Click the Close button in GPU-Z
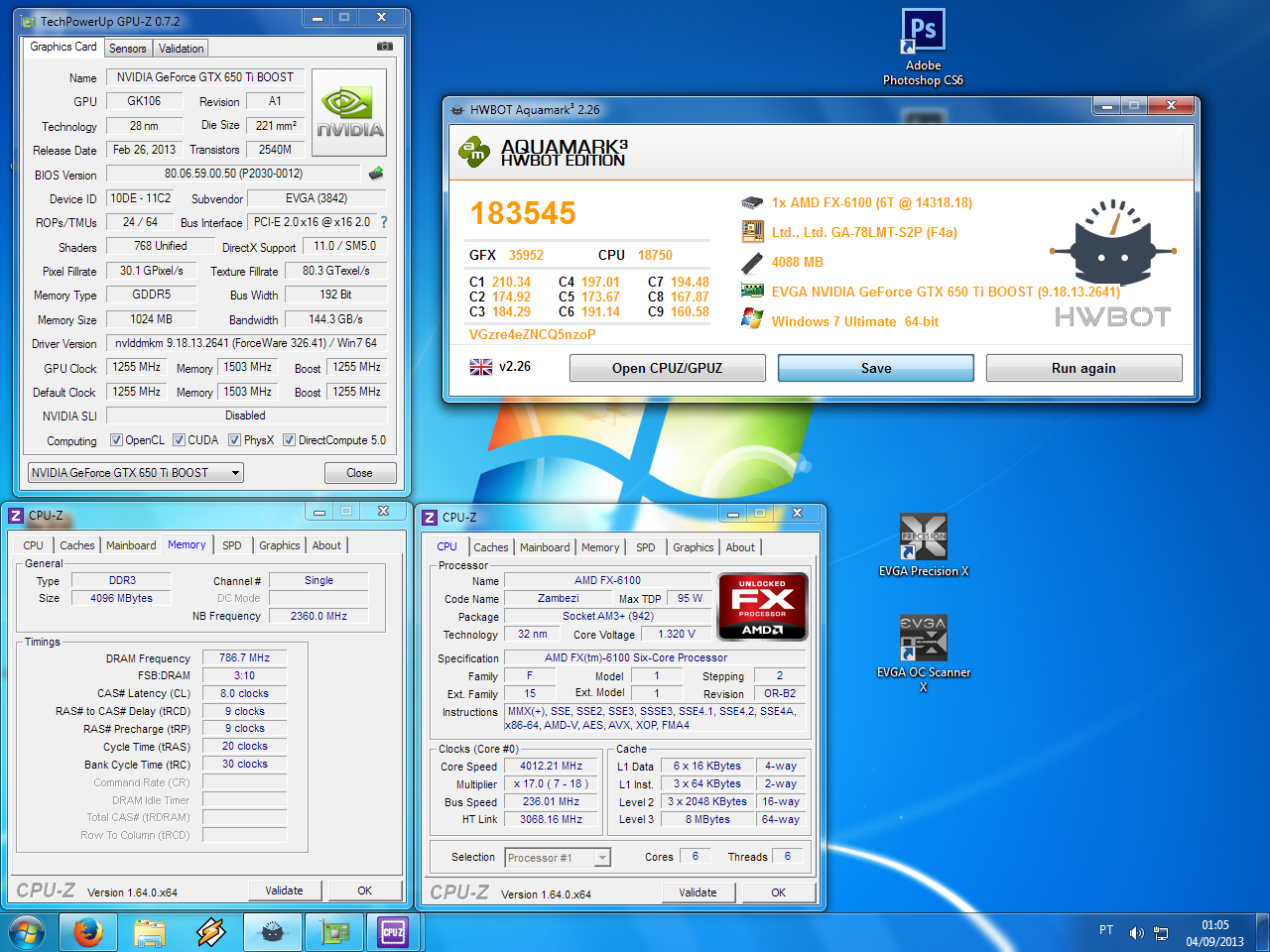1270x952 pixels. pyautogui.click(x=360, y=473)
